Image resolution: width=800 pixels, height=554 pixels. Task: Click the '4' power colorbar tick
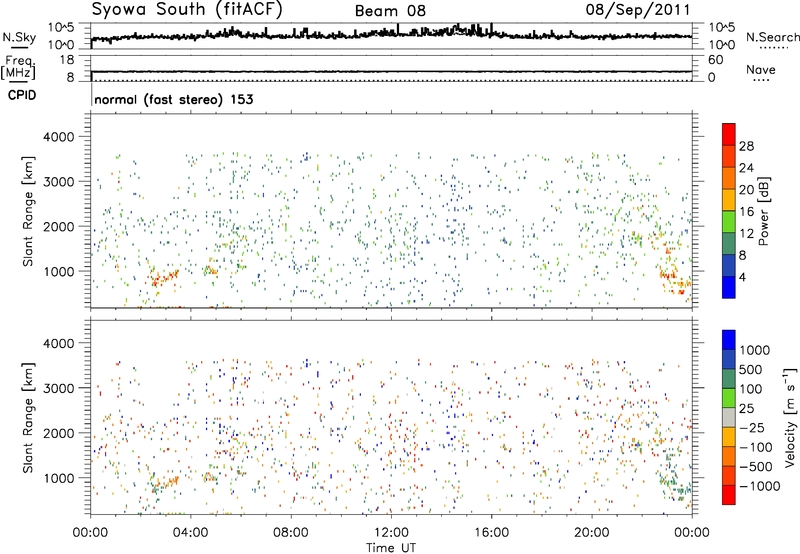(x=742, y=277)
